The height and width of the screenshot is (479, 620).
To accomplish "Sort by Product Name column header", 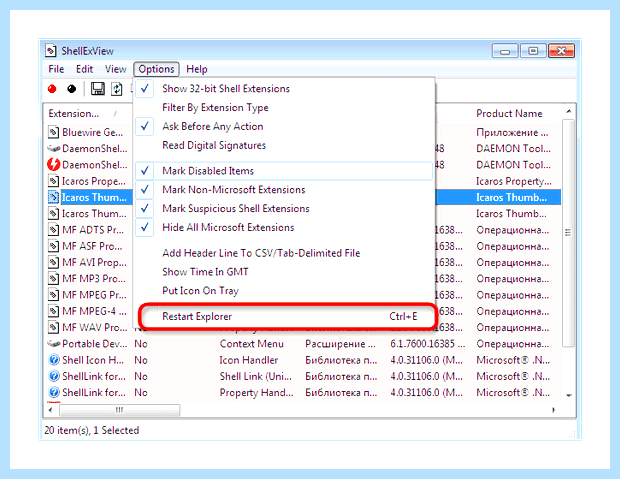I will click(517, 114).
